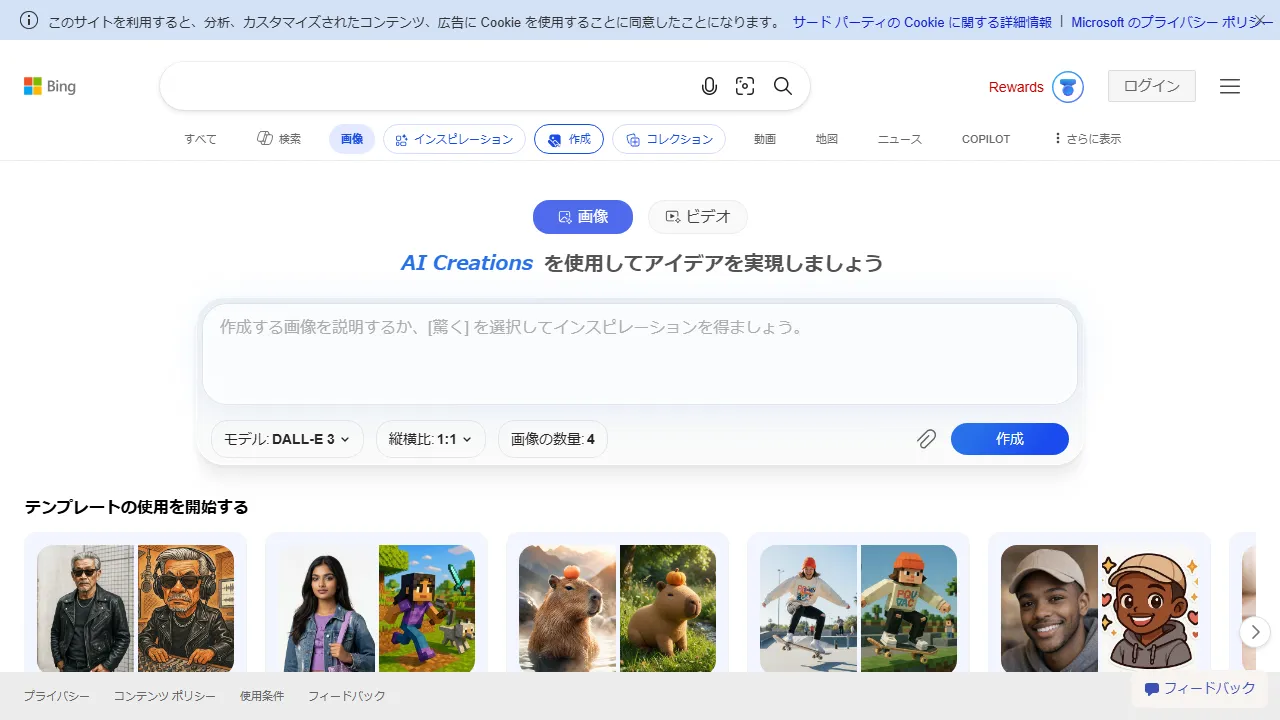Viewport: 1280px width, 720px height.
Task: Switch to ビデオ creation mode
Action: click(697, 216)
